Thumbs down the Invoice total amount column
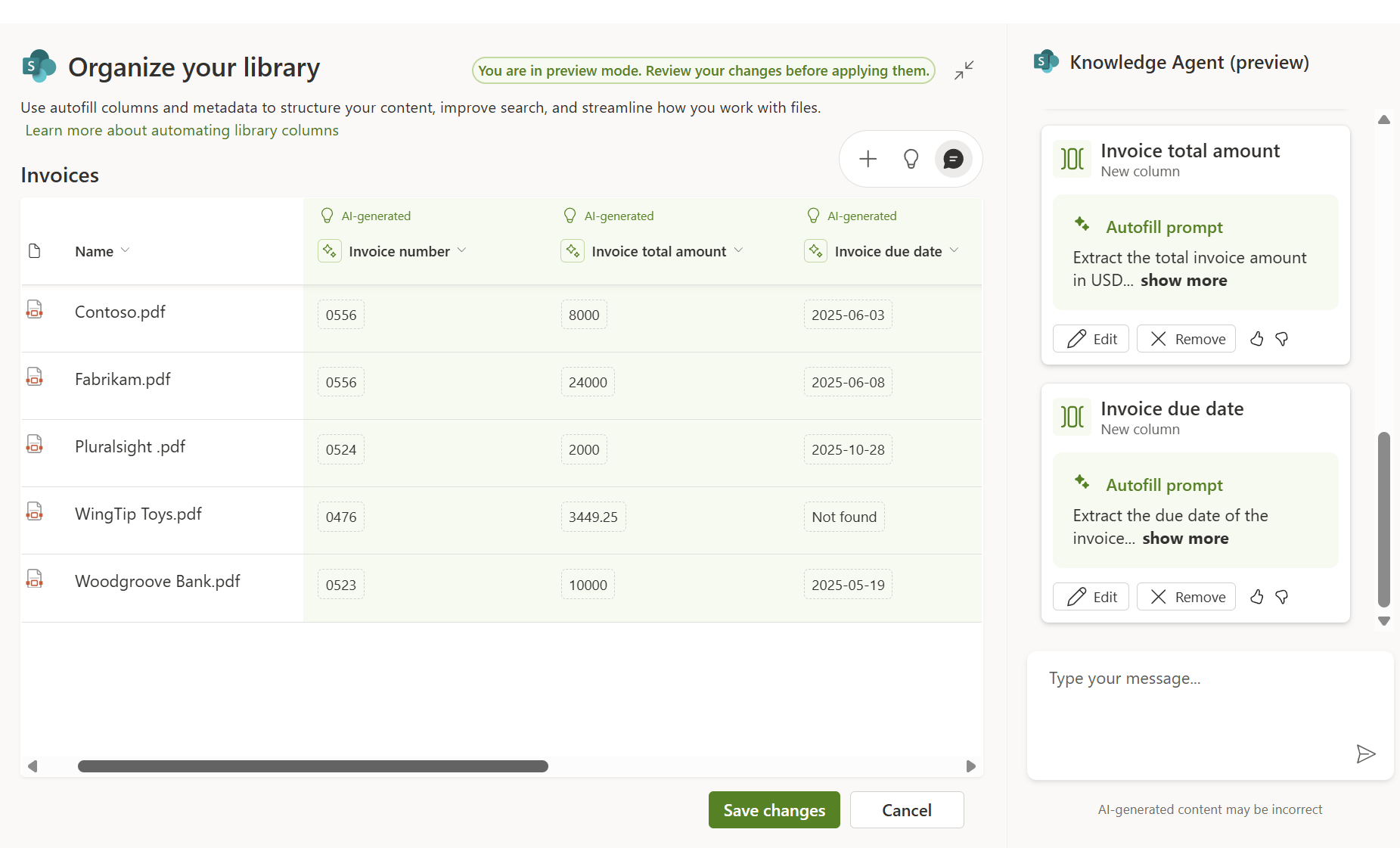1400x848 pixels. [1282, 339]
